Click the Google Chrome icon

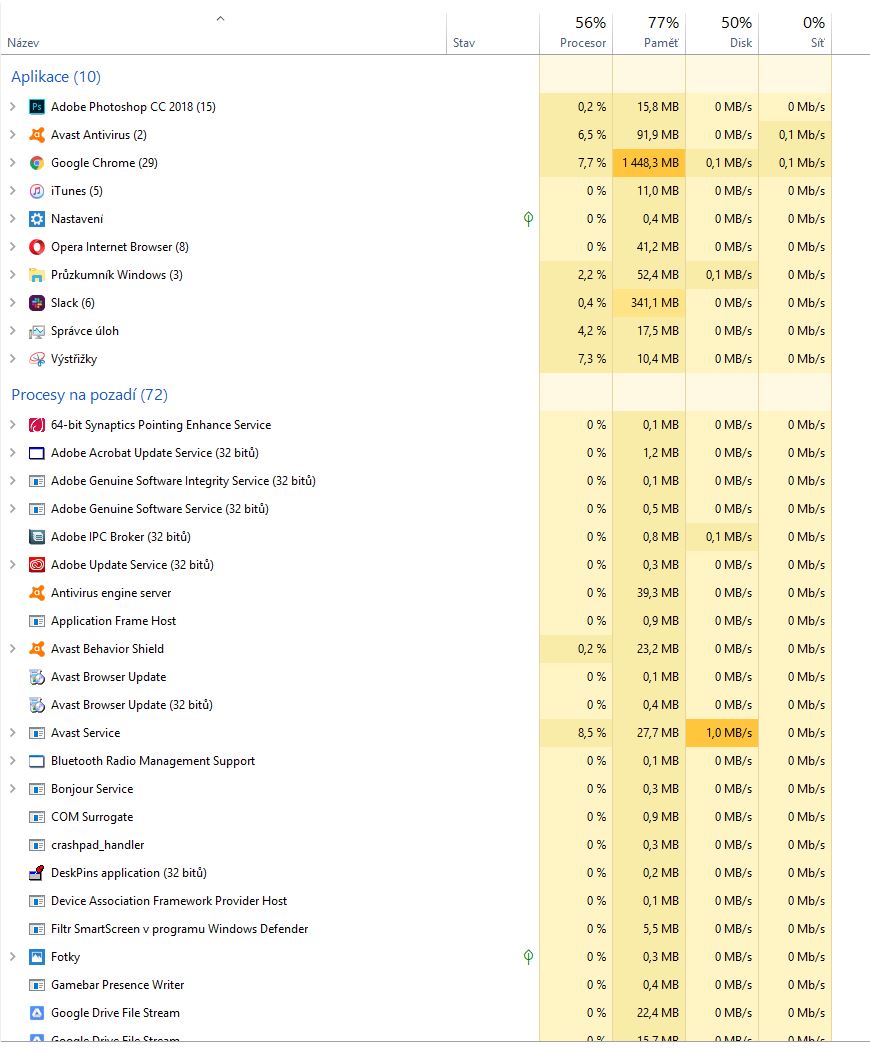(37, 163)
